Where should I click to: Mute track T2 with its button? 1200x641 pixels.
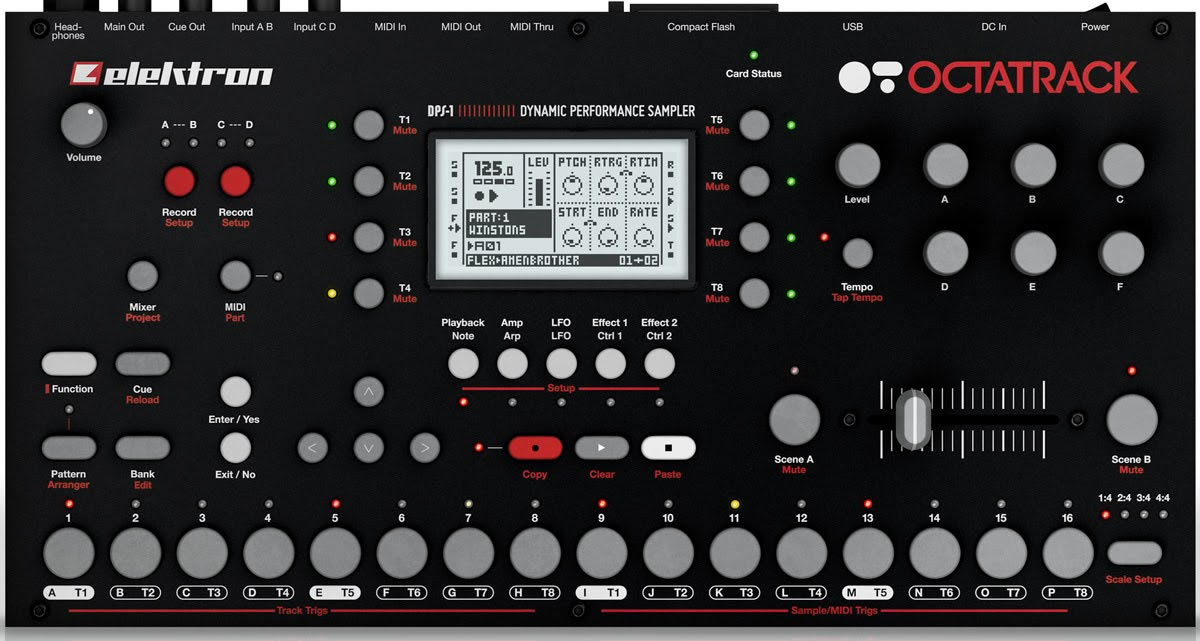point(368,181)
